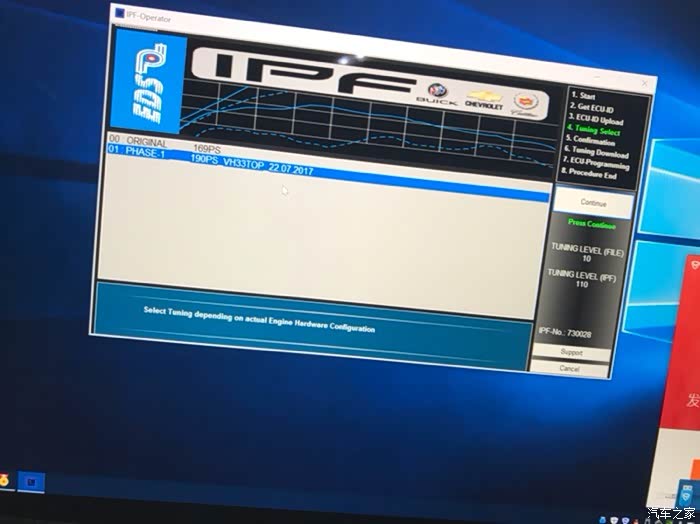Click the blue IPF logo emblem
The height and width of the screenshot is (524, 700).
(149, 83)
